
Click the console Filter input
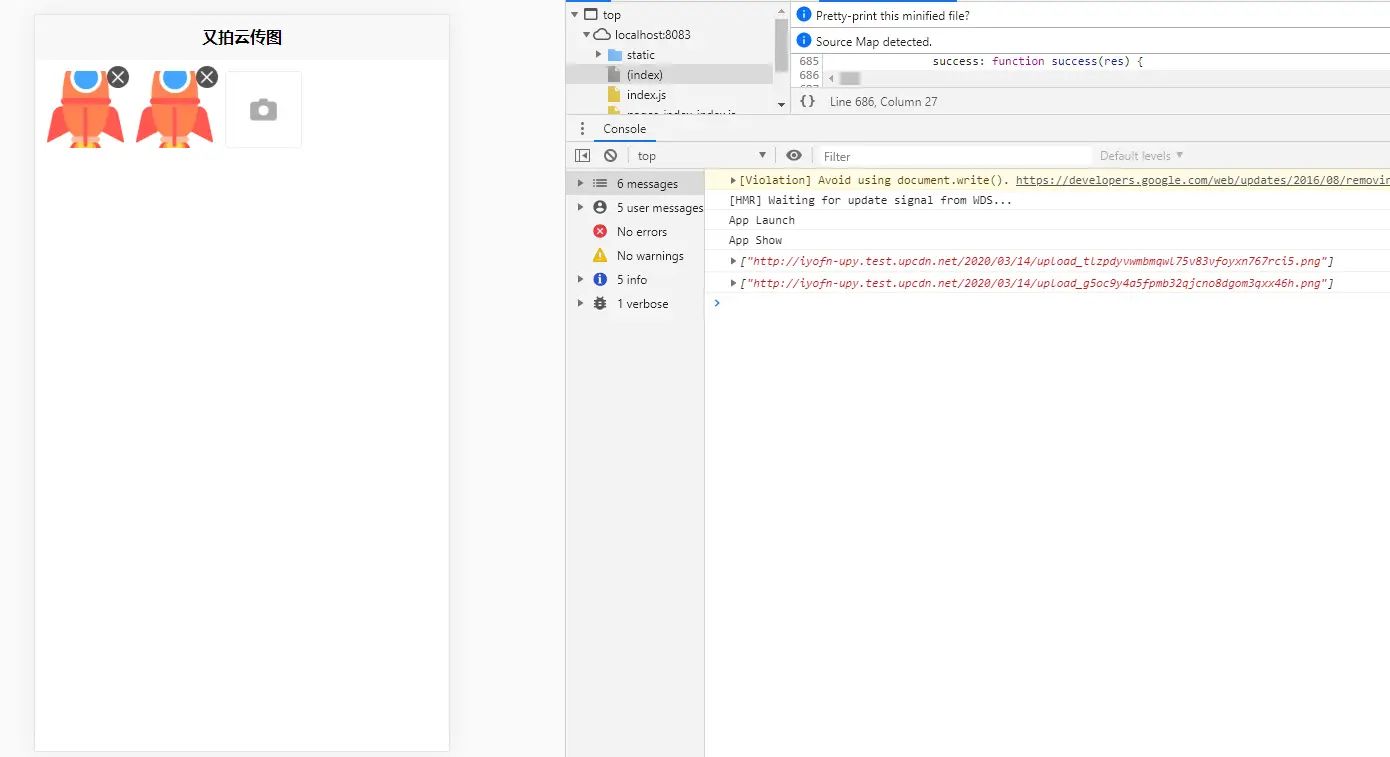955,156
